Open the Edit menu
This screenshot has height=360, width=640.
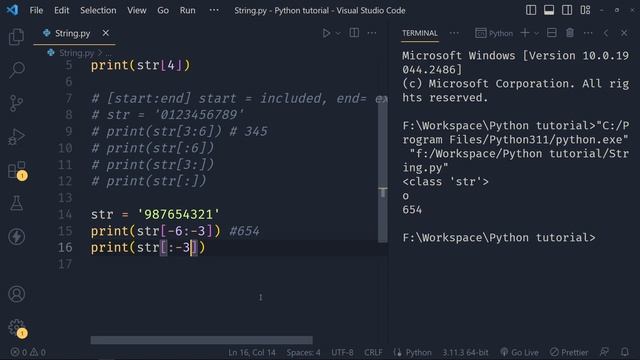coord(62,10)
